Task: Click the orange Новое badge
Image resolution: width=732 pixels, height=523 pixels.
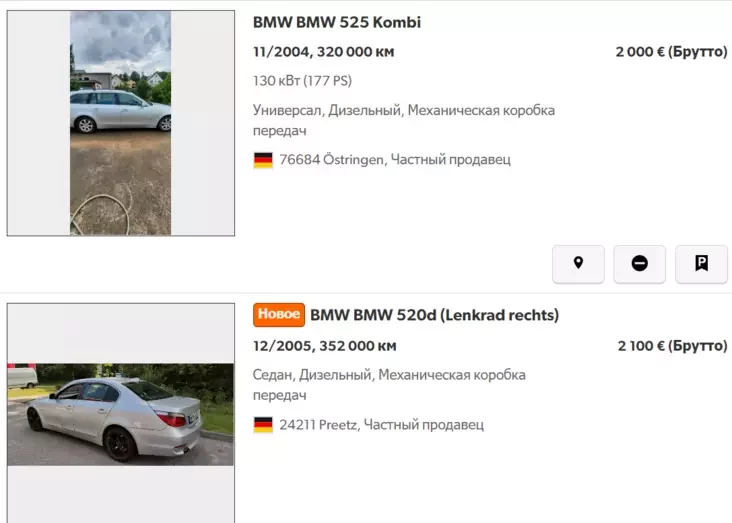Action: coord(279,315)
